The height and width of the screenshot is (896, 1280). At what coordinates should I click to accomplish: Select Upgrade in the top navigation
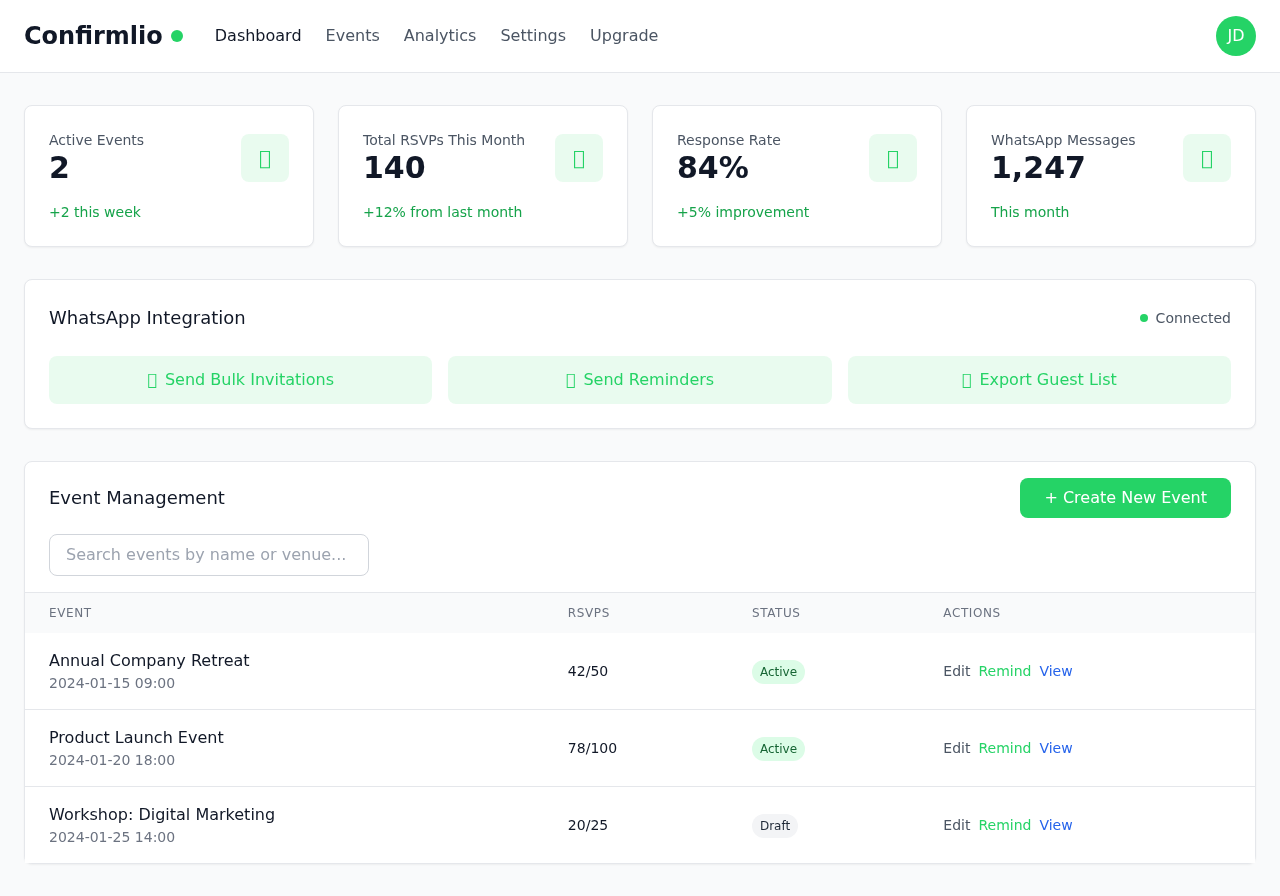tap(624, 36)
